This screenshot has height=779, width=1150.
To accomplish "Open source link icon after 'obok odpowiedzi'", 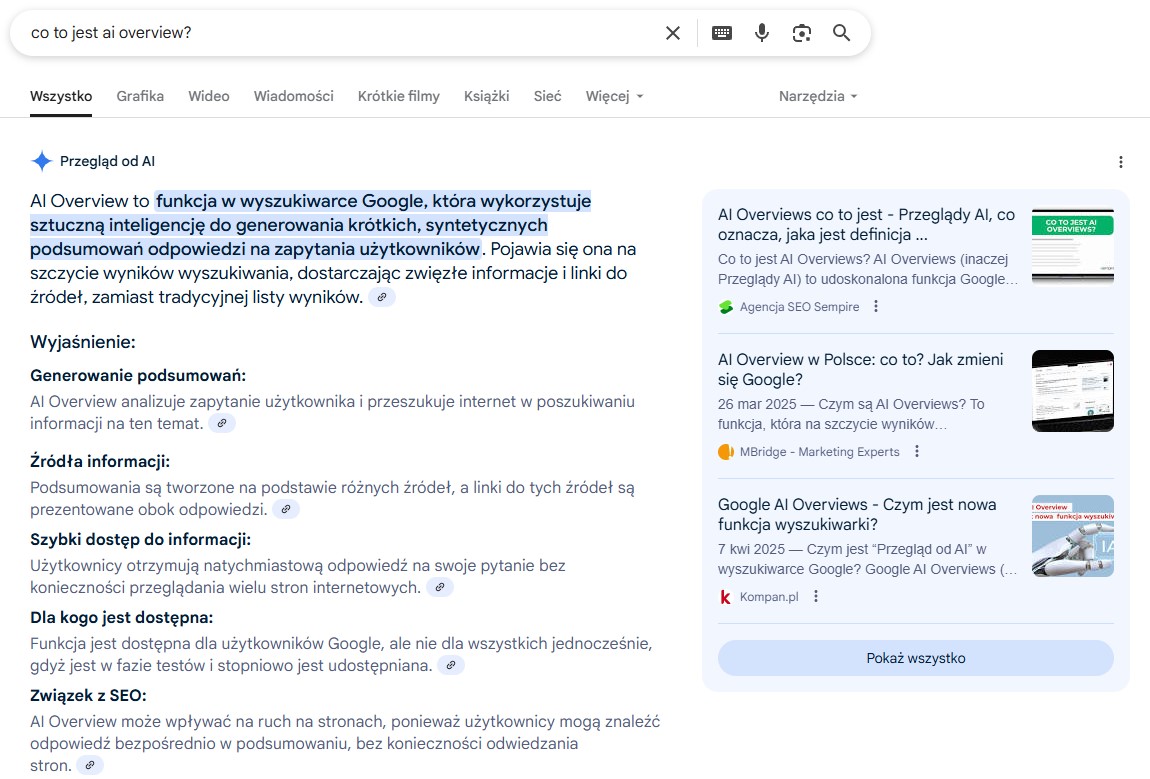I will pyautogui.click(x=285, y=509).
